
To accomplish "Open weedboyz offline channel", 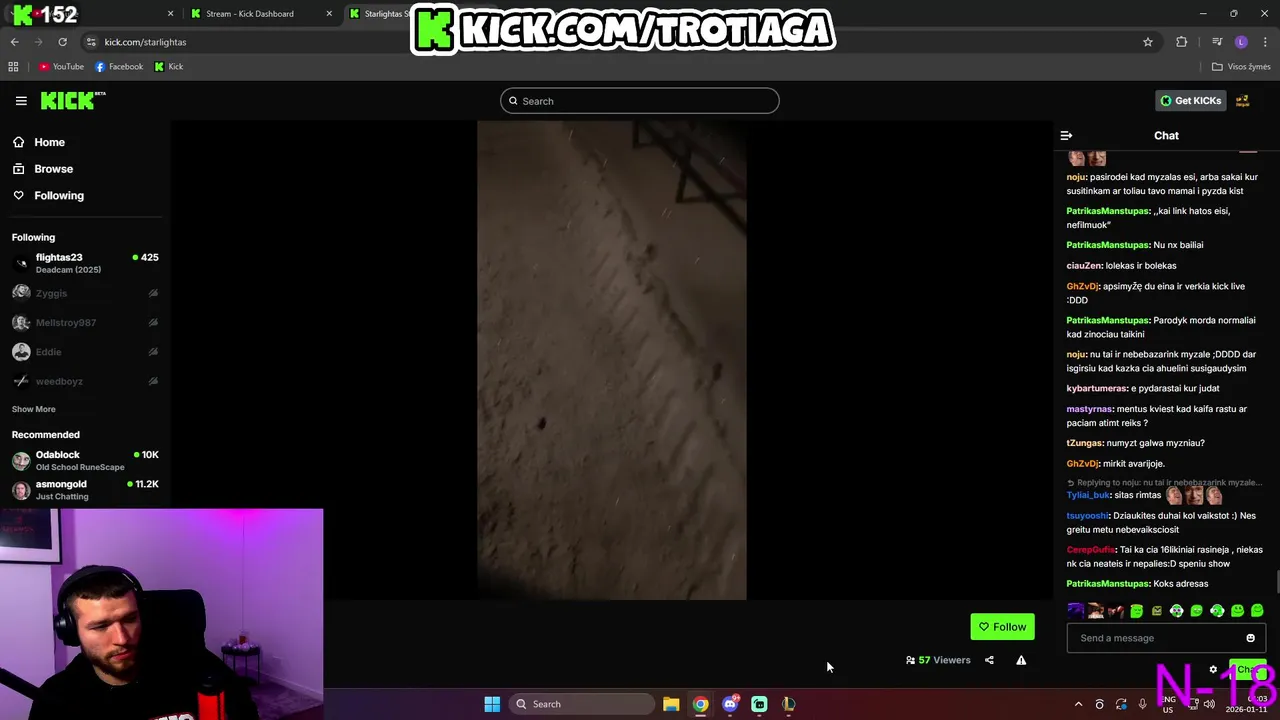I will point(85,381).
